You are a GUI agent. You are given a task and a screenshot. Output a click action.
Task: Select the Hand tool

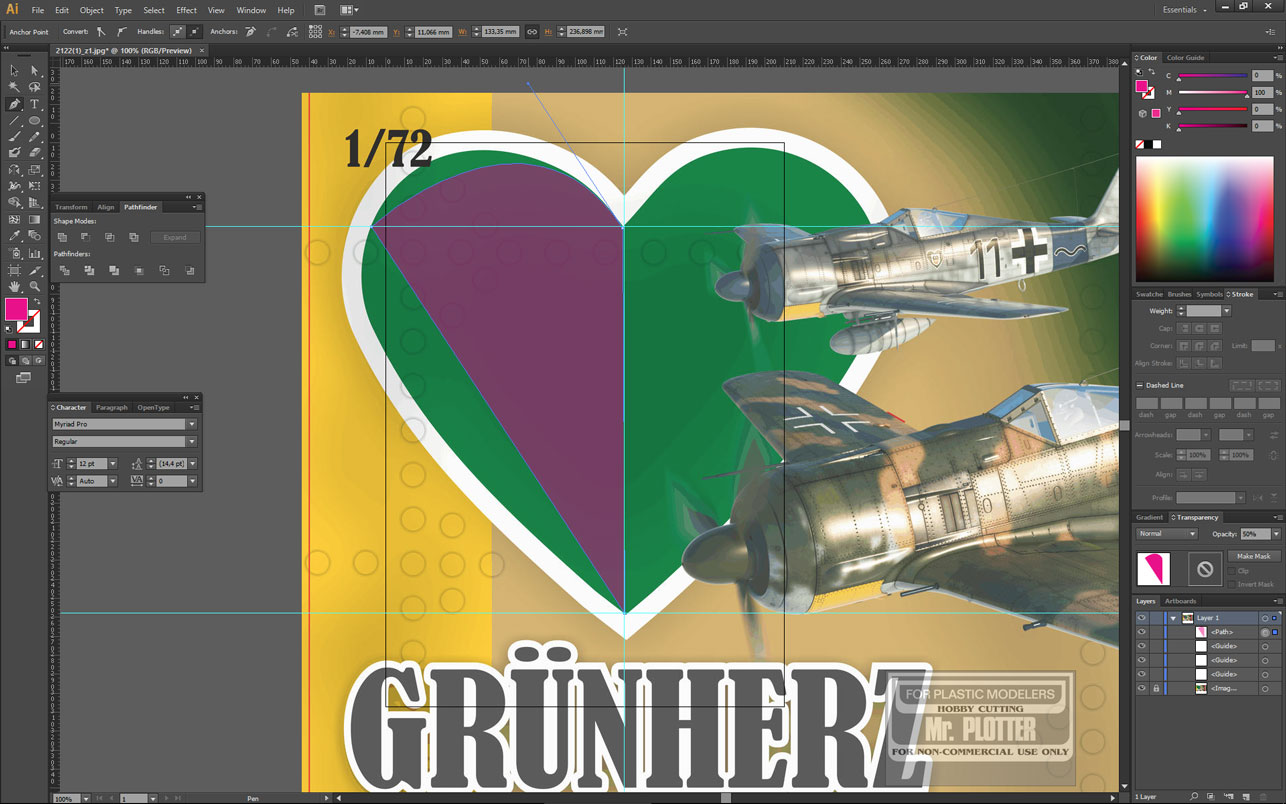tap(14, 286)
